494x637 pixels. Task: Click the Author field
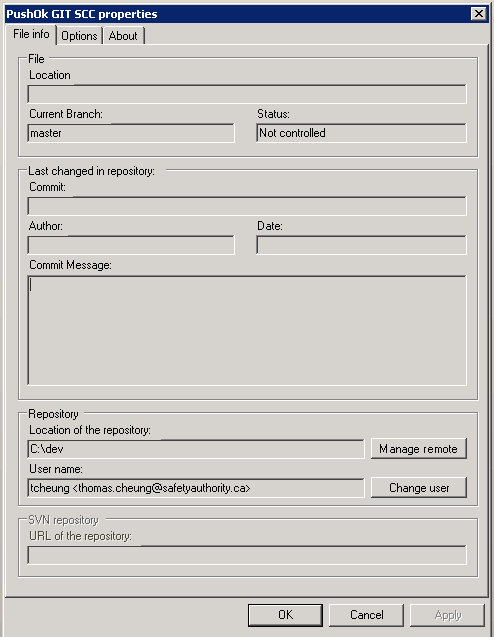point(131,245)
